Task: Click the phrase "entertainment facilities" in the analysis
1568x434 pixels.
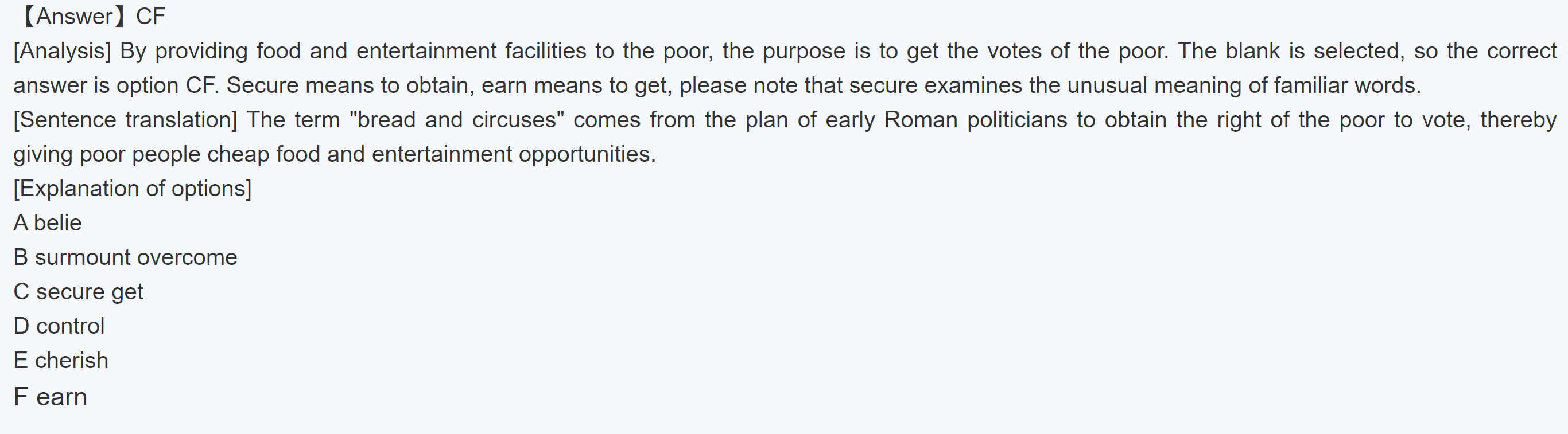Action: tap(471, 51)
